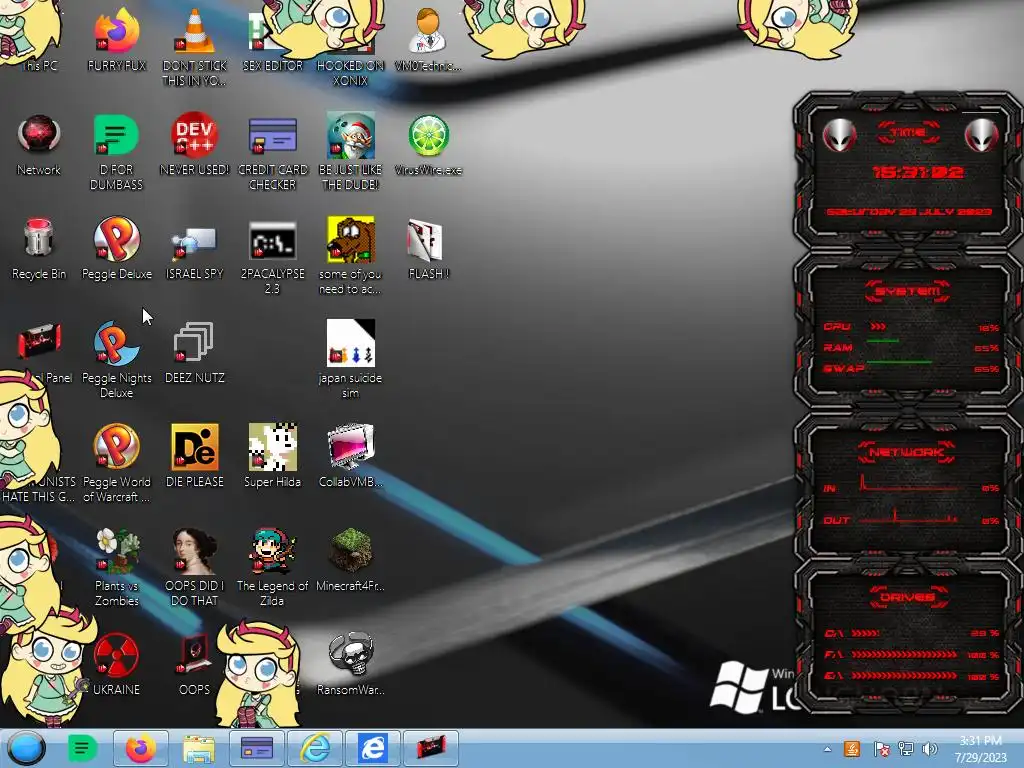Open File Explorer from taskbar
The width and height of the screenshot is (1024, 768).
pyautogui.click(x=199, y=748)
